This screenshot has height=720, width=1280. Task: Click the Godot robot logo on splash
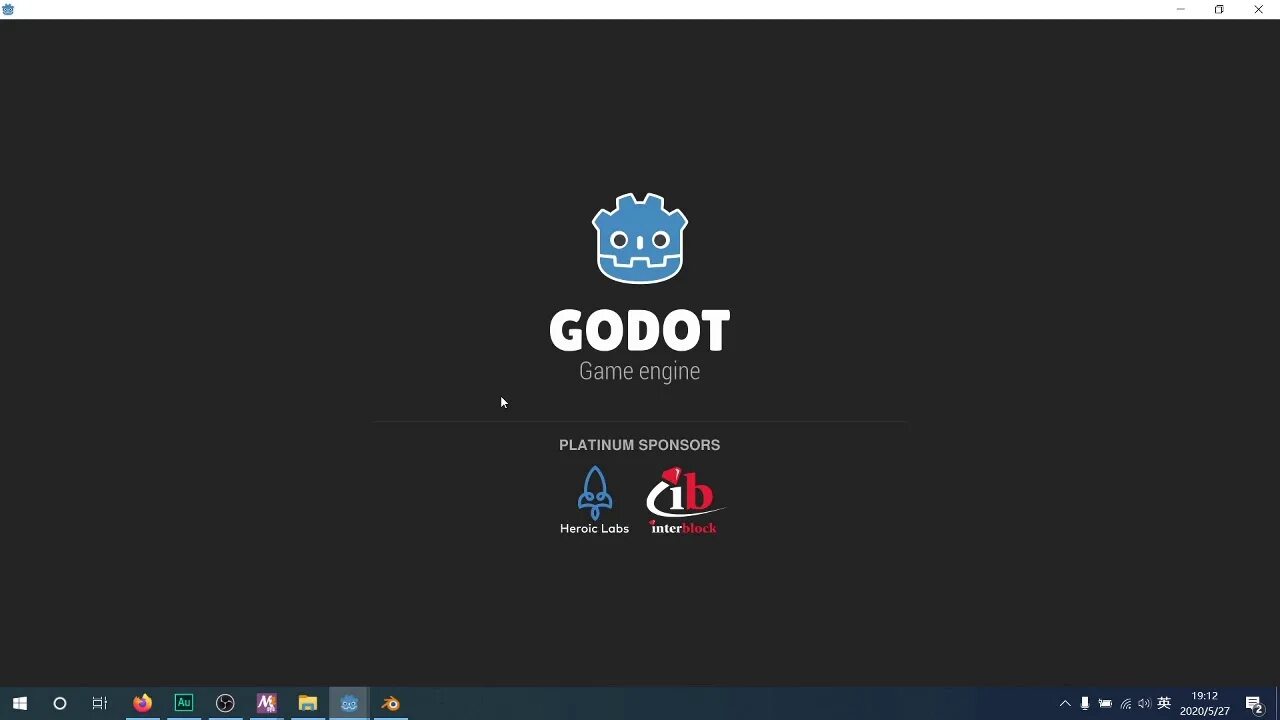pos(640,238)
